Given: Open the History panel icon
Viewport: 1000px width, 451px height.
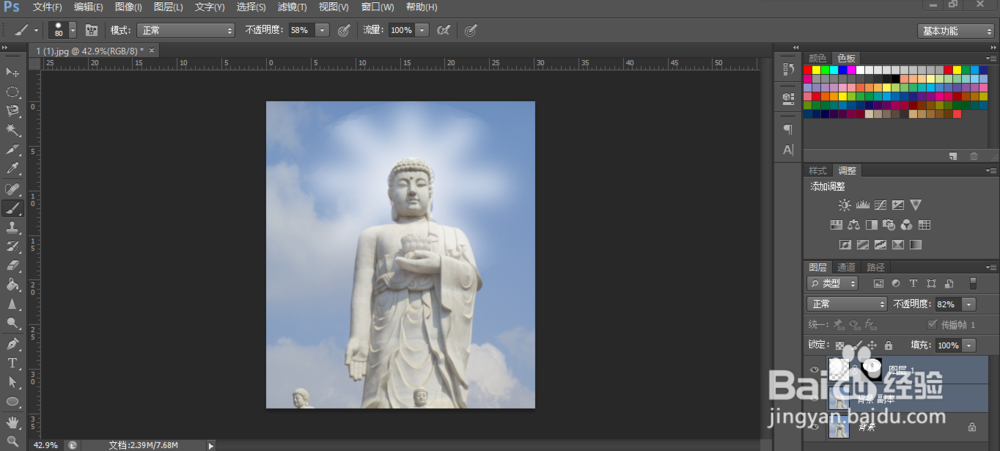Looking at the screenshot, I should (x=788, y=70).
